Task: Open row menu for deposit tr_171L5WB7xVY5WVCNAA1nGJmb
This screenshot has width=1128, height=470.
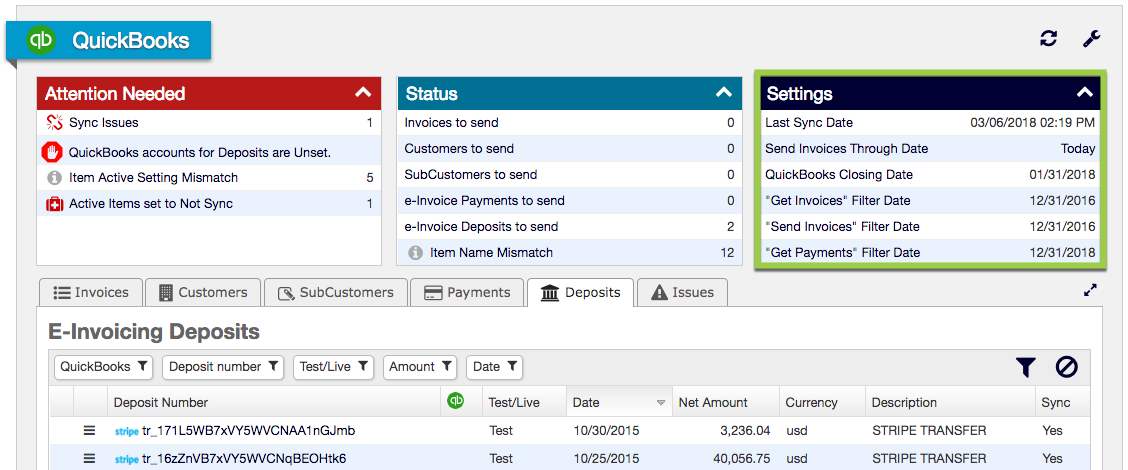Action: (89, 430)
